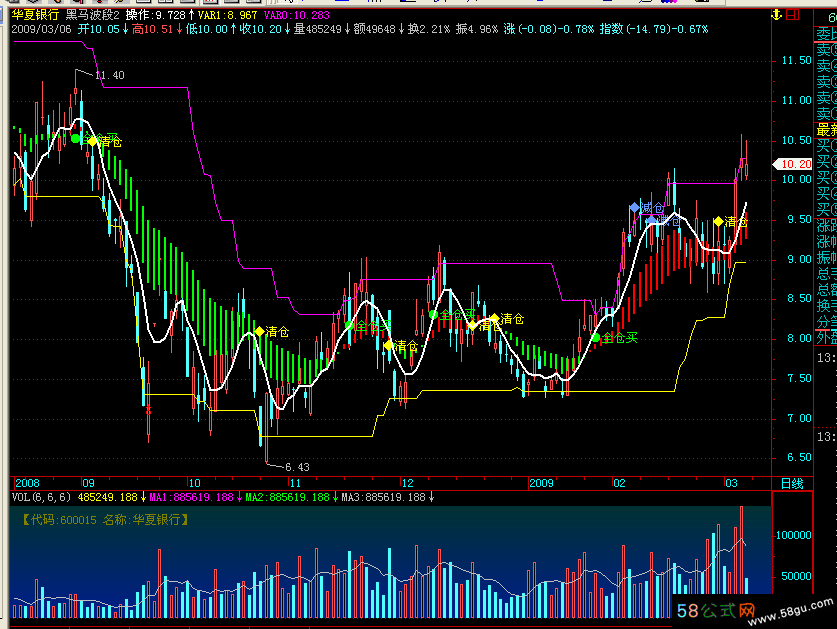The image size is (837, 629).
Task: Click the index change 指数(-14.79)-0.67%
Action: [x=654, y=29]
